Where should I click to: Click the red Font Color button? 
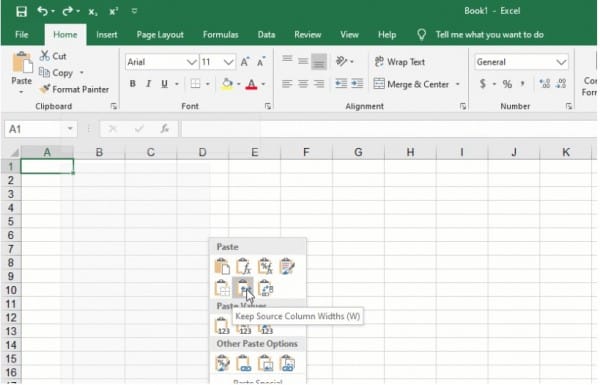point(251,84)
